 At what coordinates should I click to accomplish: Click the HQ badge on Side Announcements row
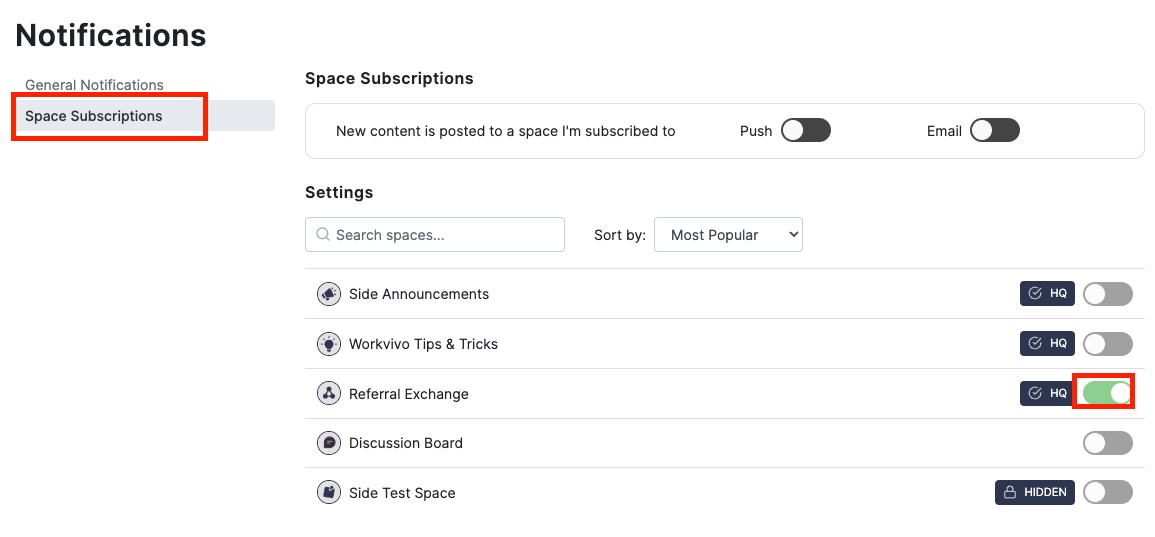click(x=1047, y=293)
